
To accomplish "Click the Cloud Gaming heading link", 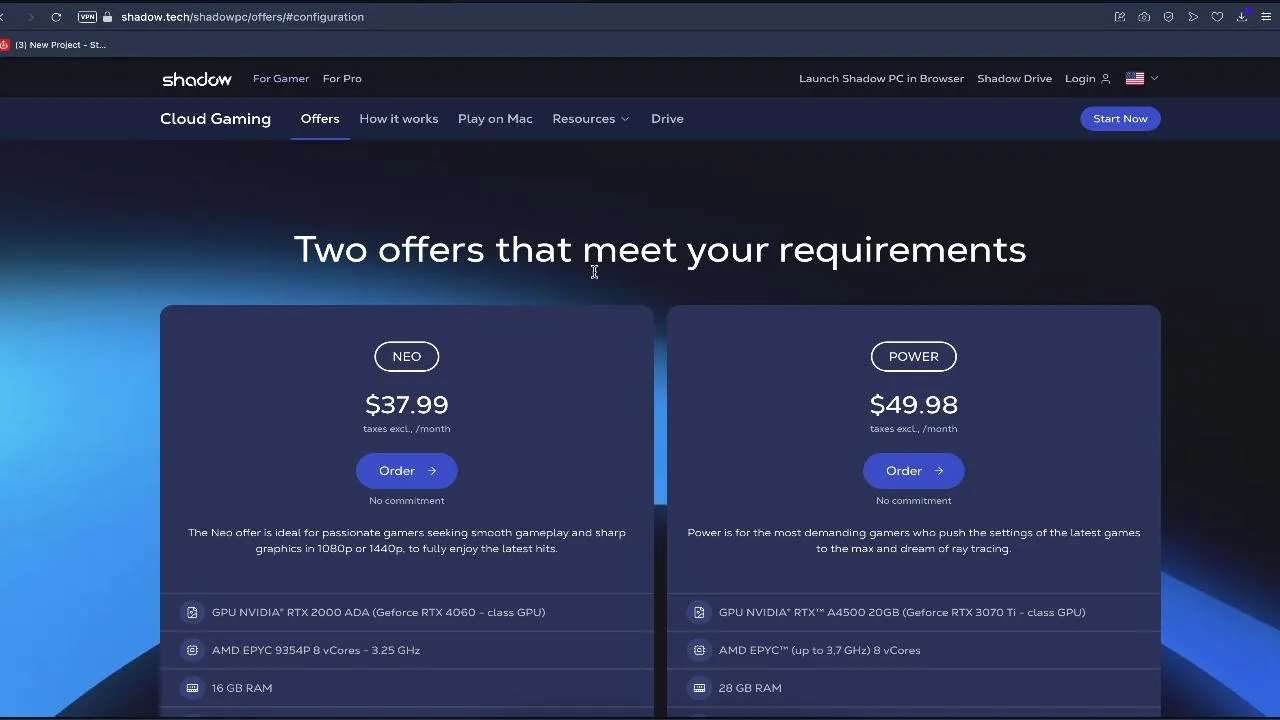I will [215, 119].
